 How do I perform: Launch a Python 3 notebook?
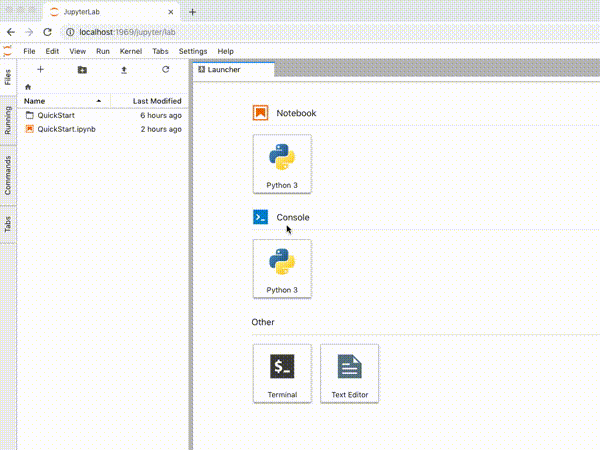pos(282,164)
